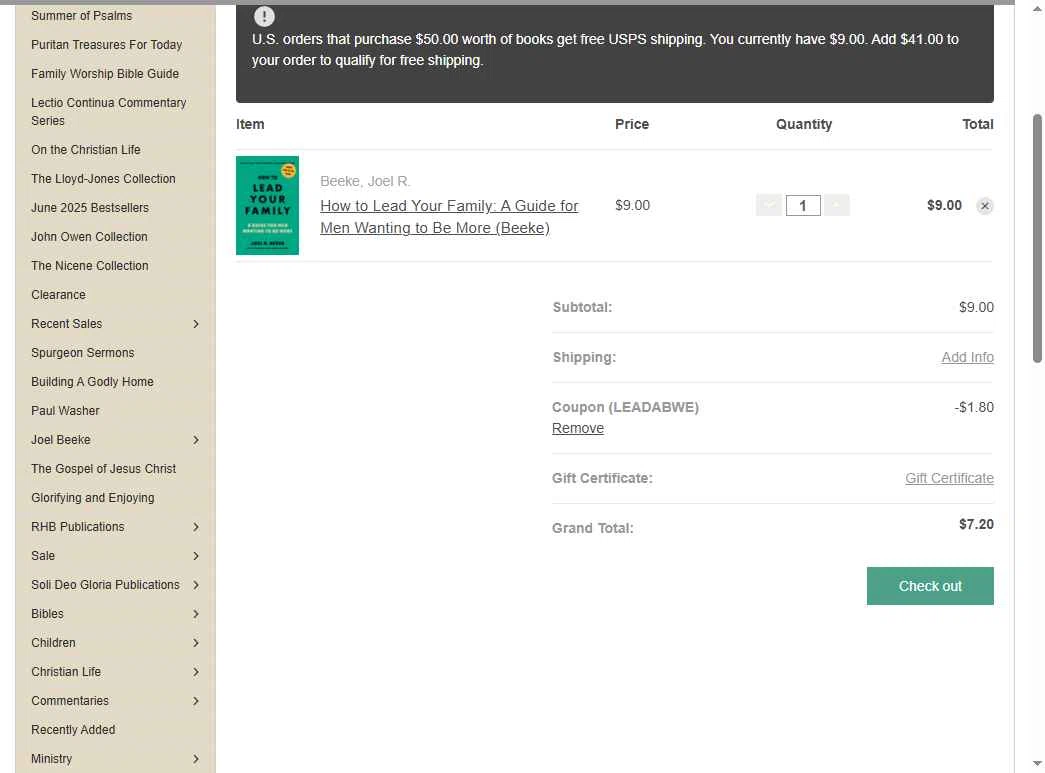
Task: Open Lectio Continua Commentary Series
Action: [x=109, y=111]
